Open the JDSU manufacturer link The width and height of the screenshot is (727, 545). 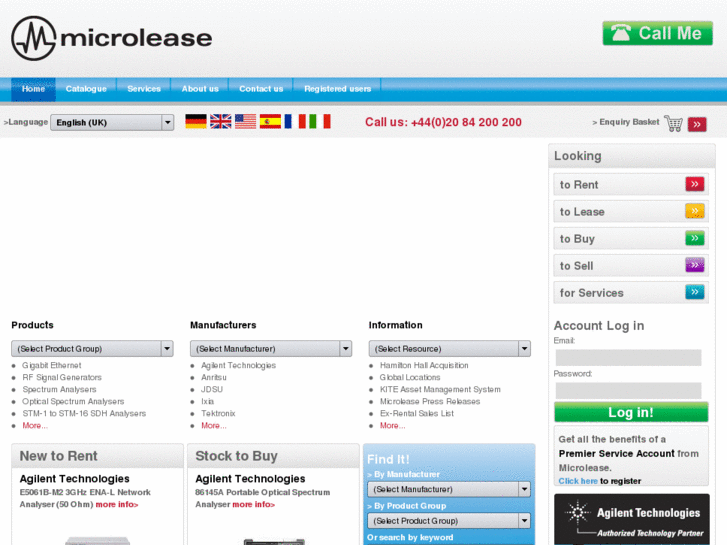[212, 390]
